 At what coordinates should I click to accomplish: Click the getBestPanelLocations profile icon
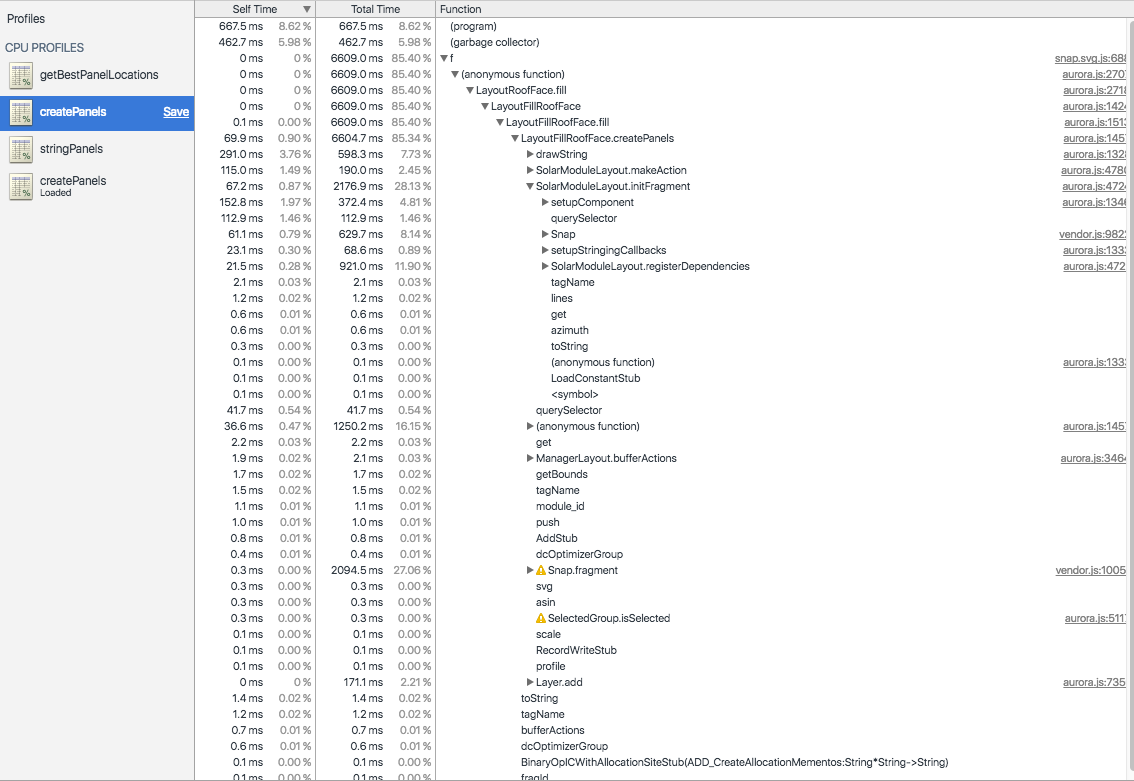[x=21, y=75]
